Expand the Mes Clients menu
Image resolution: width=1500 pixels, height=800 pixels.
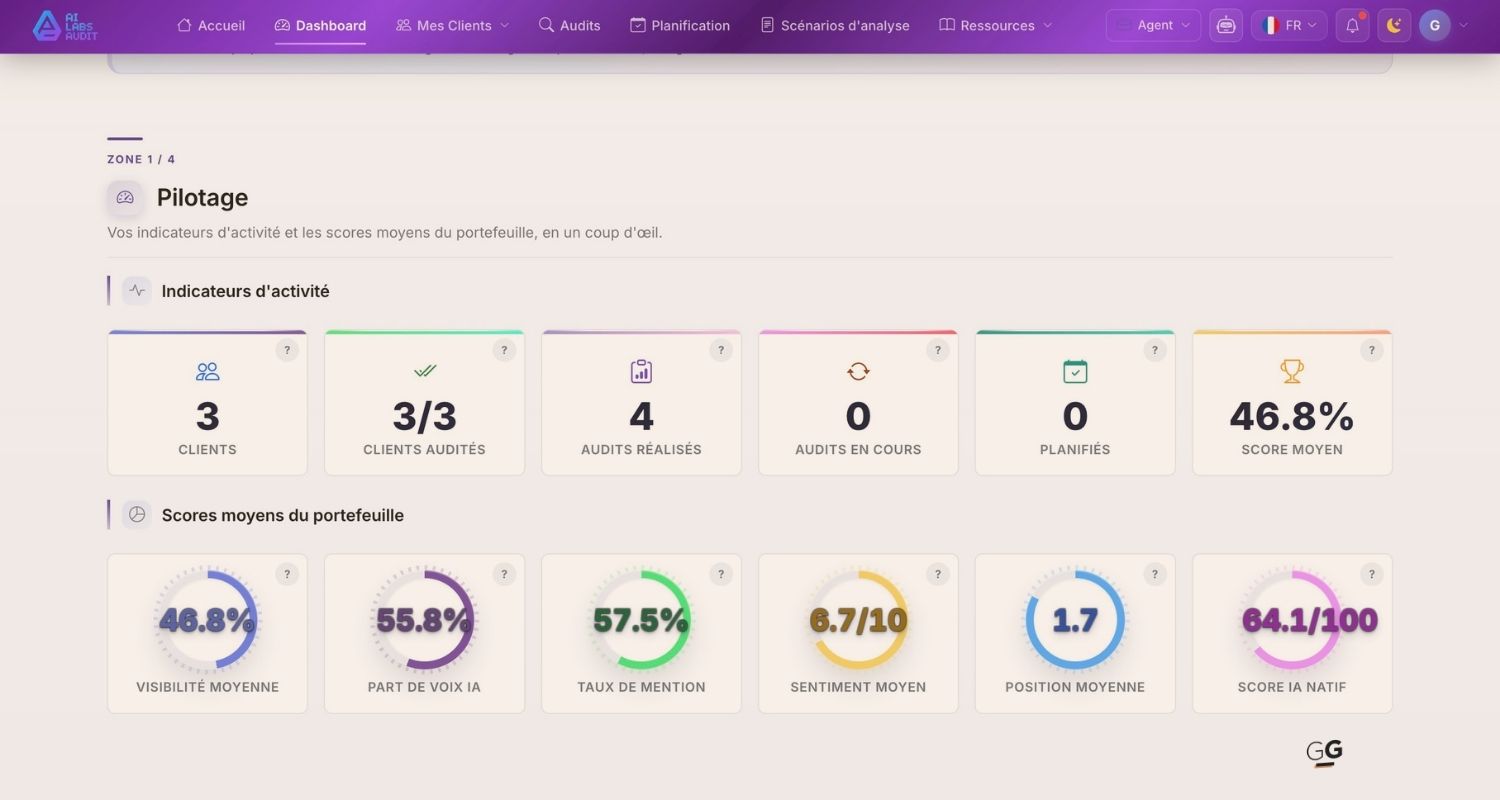pos(452,25)
